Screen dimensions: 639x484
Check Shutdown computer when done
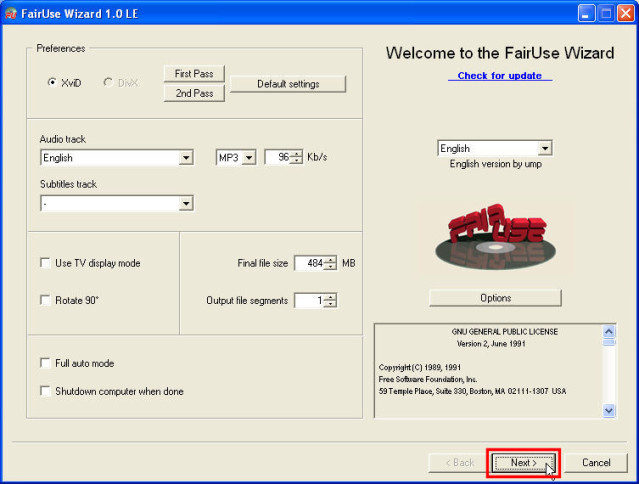point(45,391)
